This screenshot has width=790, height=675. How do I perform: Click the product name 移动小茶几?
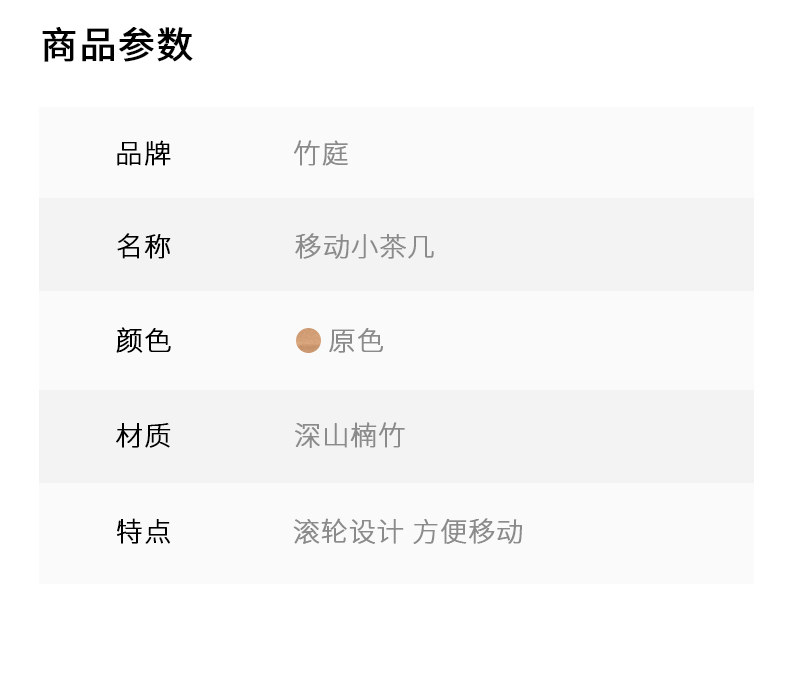pyautogui.click(x=364, y=246)
